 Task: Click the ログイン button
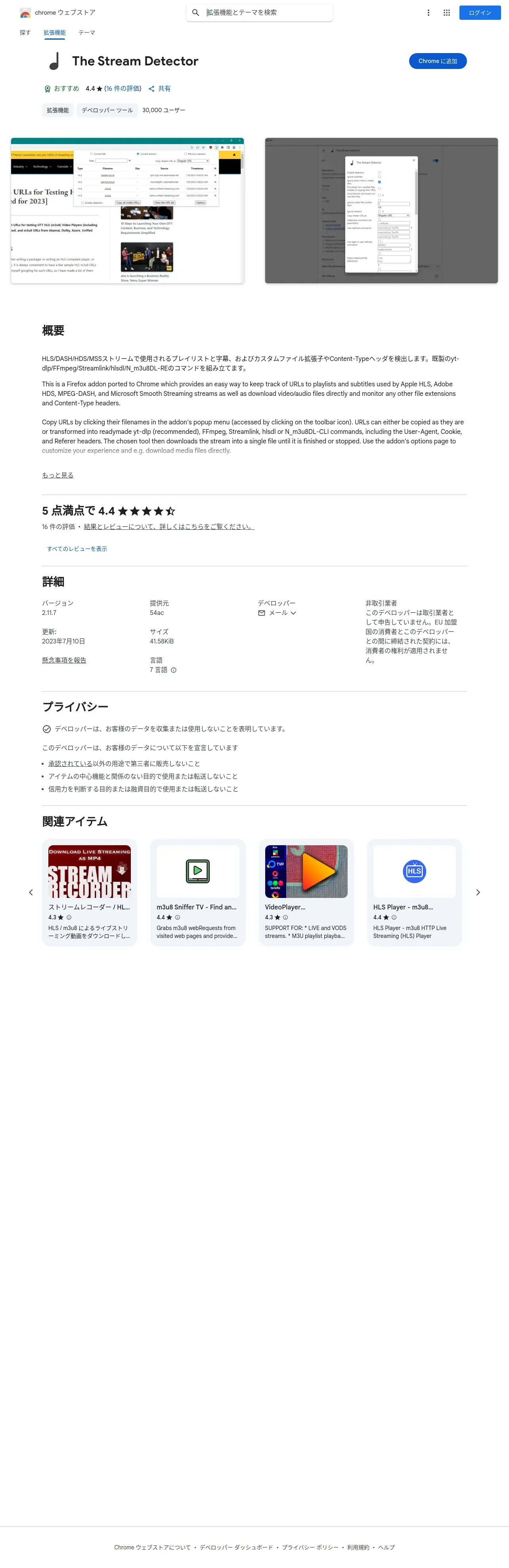[x=480, y=13]
